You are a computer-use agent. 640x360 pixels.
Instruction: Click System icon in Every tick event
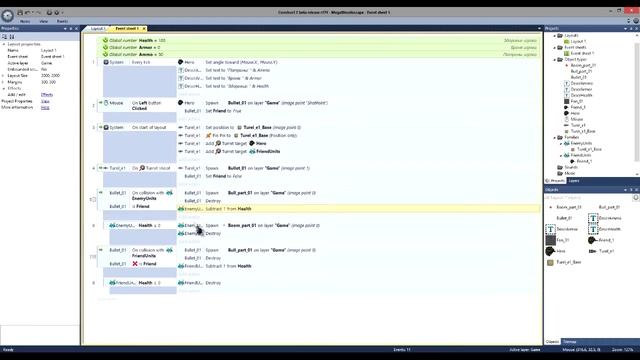[x=106, y=62]
